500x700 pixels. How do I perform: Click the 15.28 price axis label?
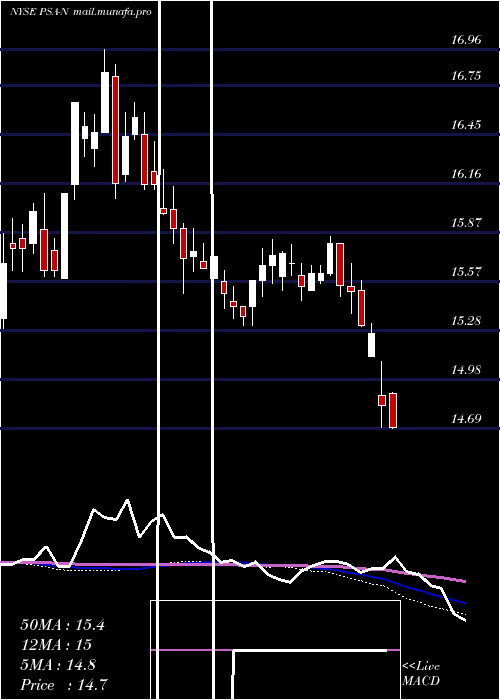click(466, 321)
